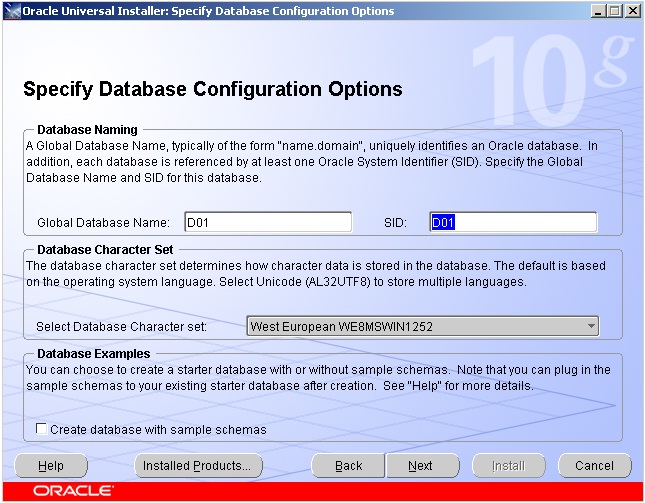Maximize the installer window
The height and width of the screenshot is (503, 645).
[x=614, y=11]
